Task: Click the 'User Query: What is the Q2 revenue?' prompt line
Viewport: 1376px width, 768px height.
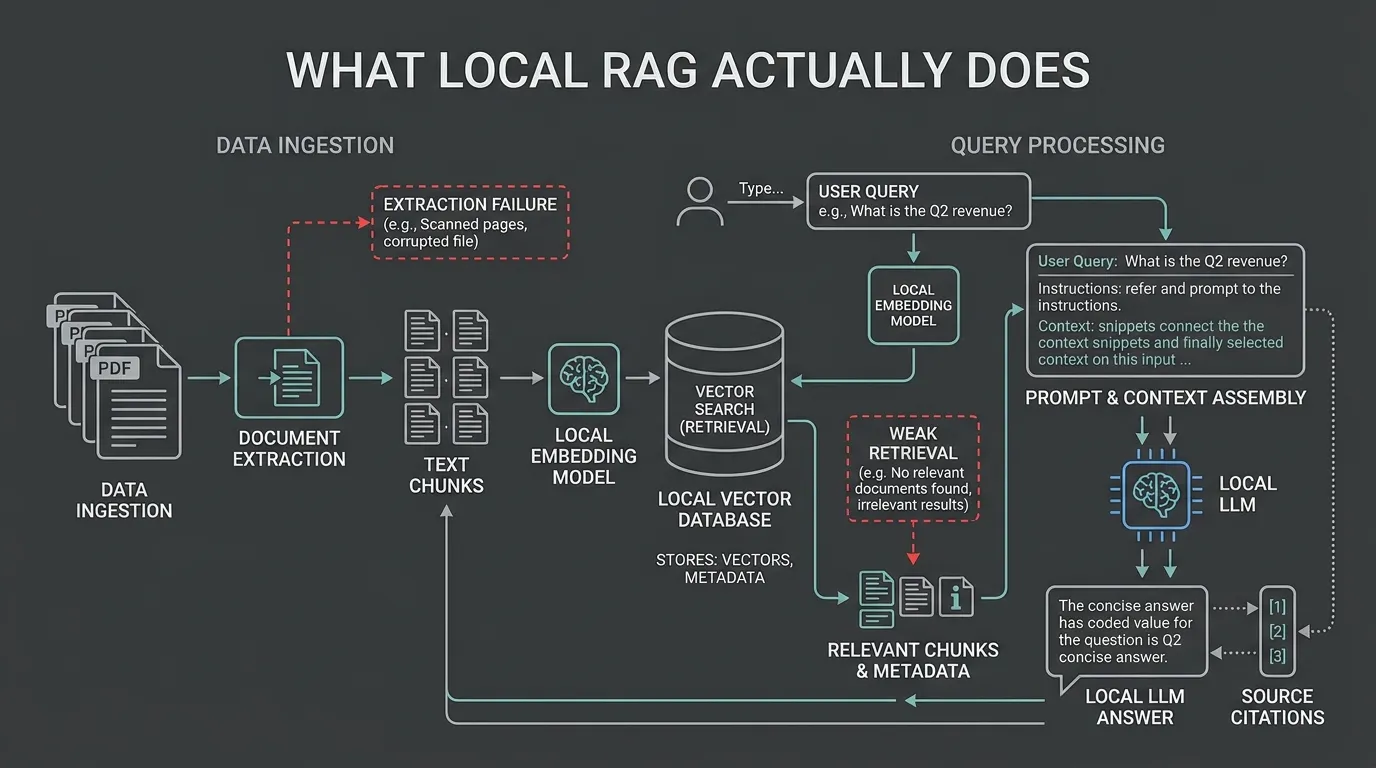Action: [1163, 261]
